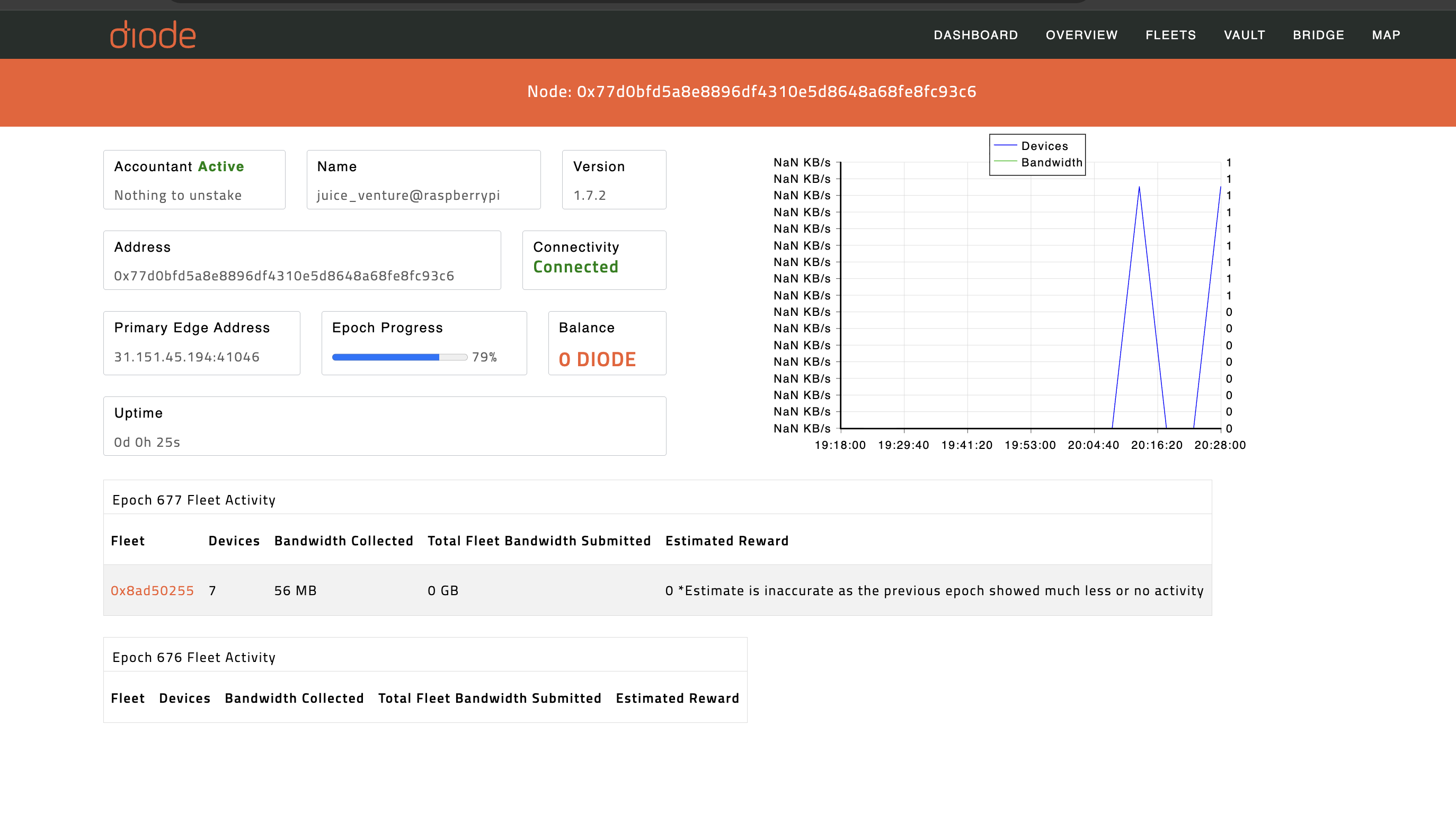
Task: Open fleet 0x8ad50255 link
Action: (x=152, y=590)
